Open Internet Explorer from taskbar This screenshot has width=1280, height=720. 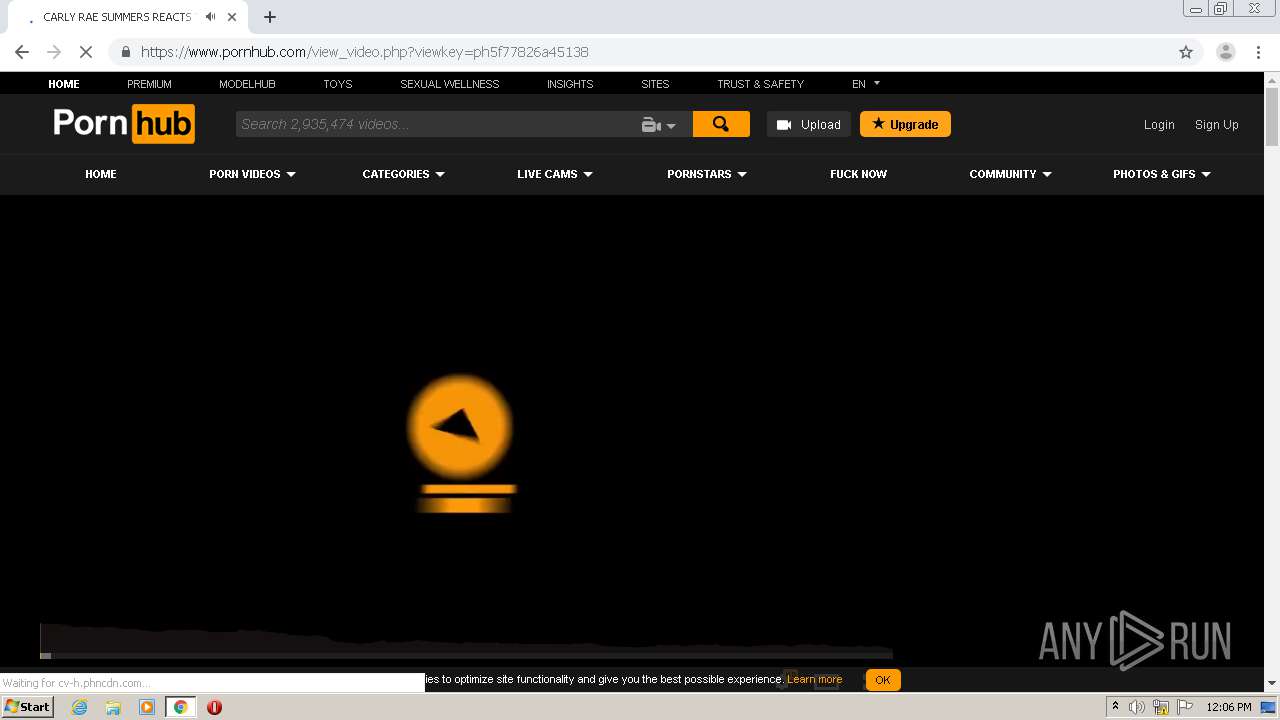tap(79, 707)
